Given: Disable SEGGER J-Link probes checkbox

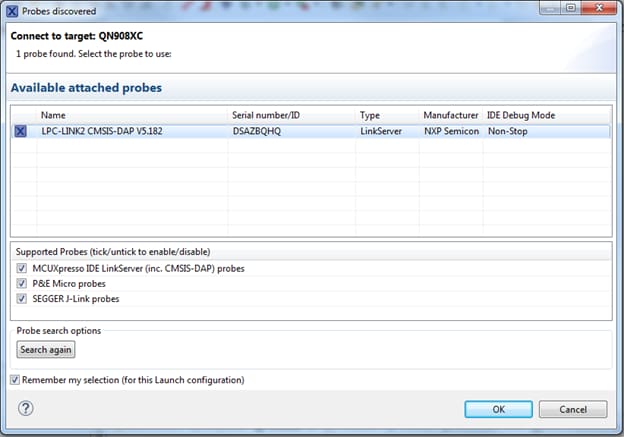Looking at the screenshot, I should 22,298.
